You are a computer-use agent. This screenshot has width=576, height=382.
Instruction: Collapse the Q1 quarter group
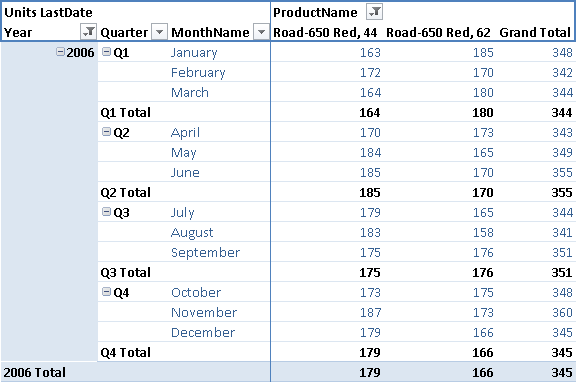(x=107, y=52)
